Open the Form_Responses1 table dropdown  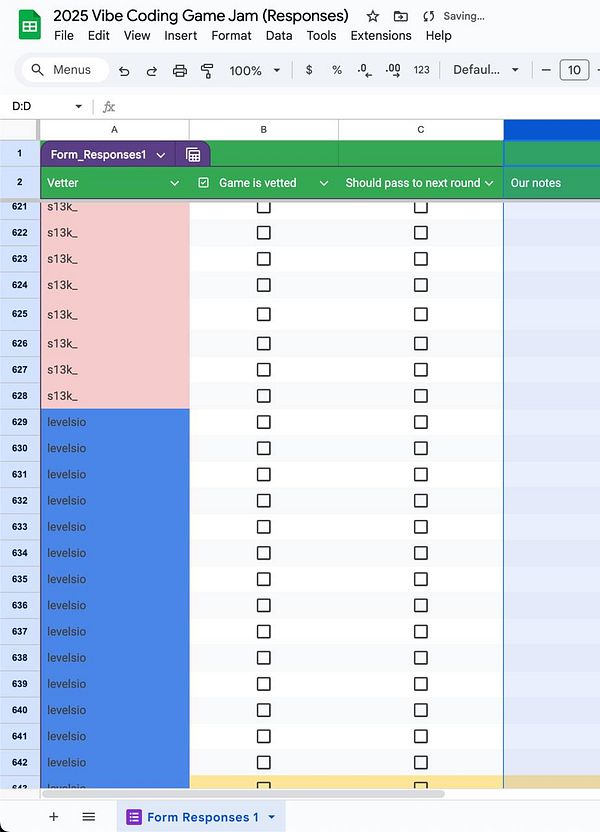pos(159,154)
